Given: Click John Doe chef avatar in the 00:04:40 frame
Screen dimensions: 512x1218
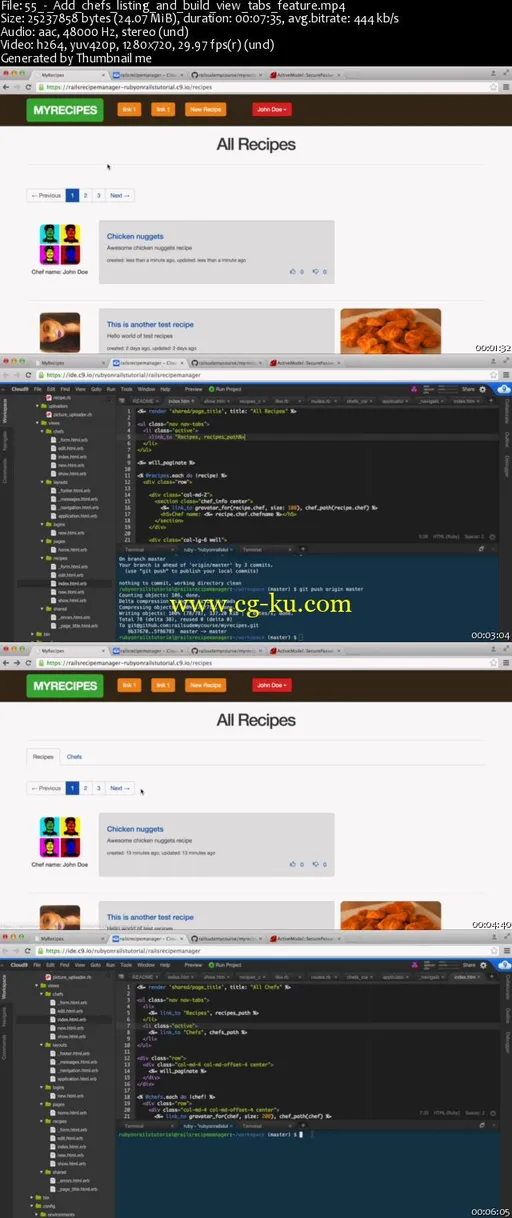Looking at the screenshot, I should (x=60, y=836).
